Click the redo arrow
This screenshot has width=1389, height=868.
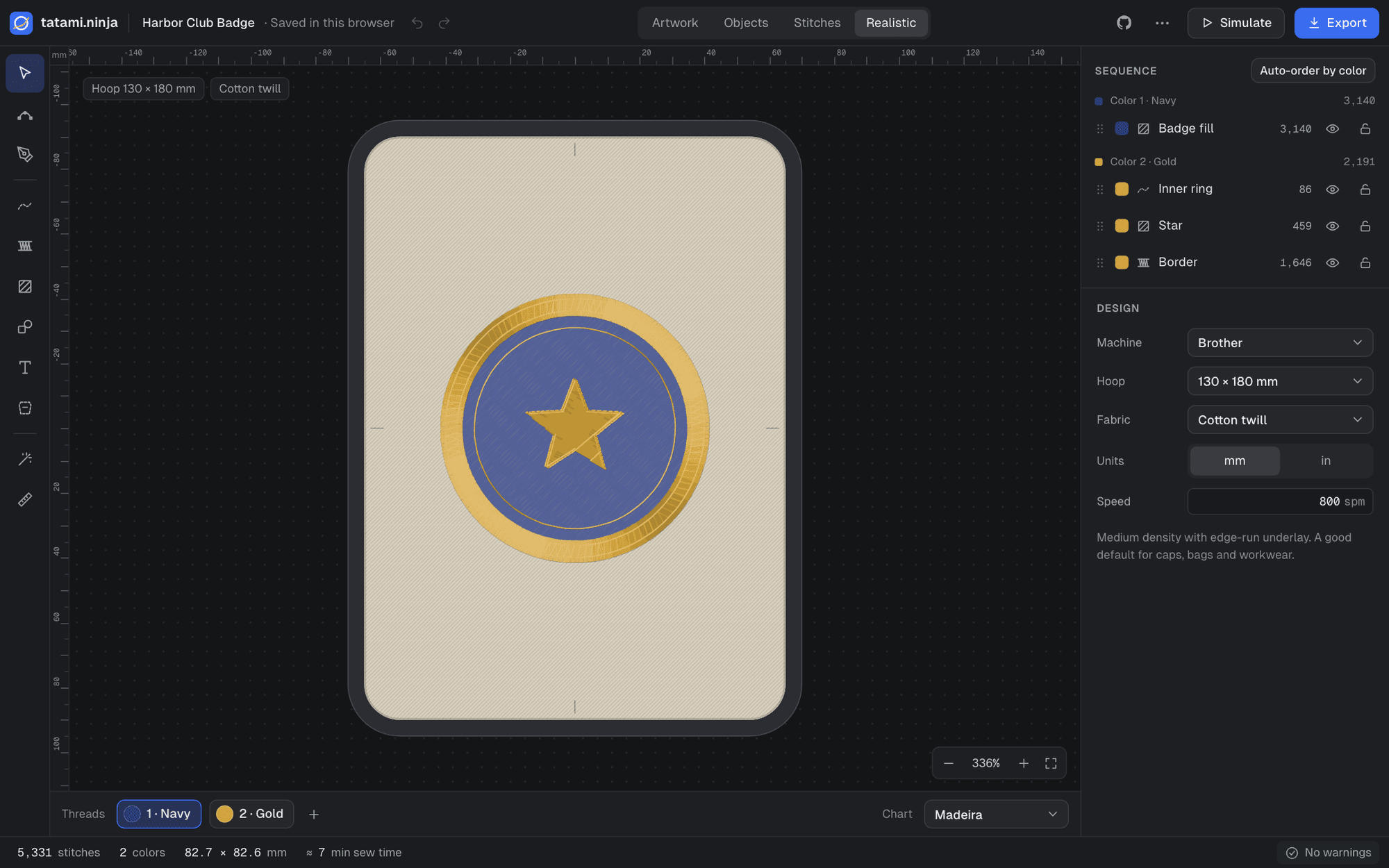click(x=444, y=23)
